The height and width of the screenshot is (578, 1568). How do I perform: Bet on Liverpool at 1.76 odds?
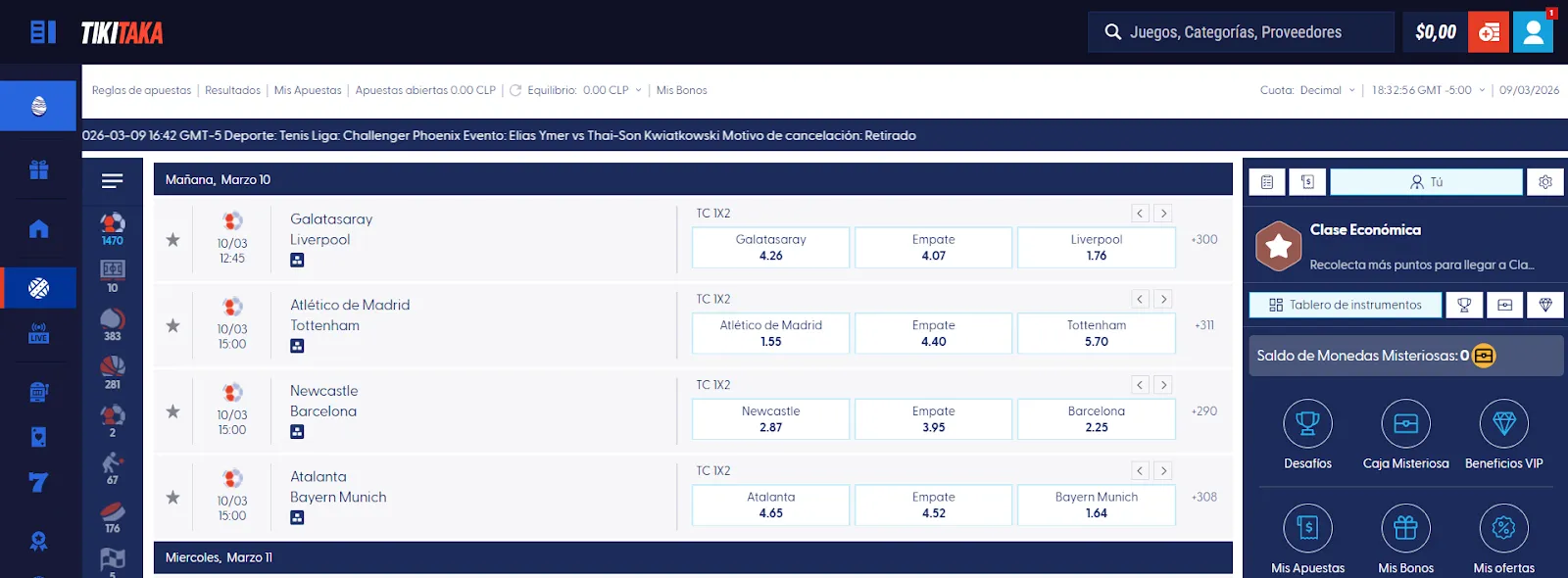(x=1096, y=248)
